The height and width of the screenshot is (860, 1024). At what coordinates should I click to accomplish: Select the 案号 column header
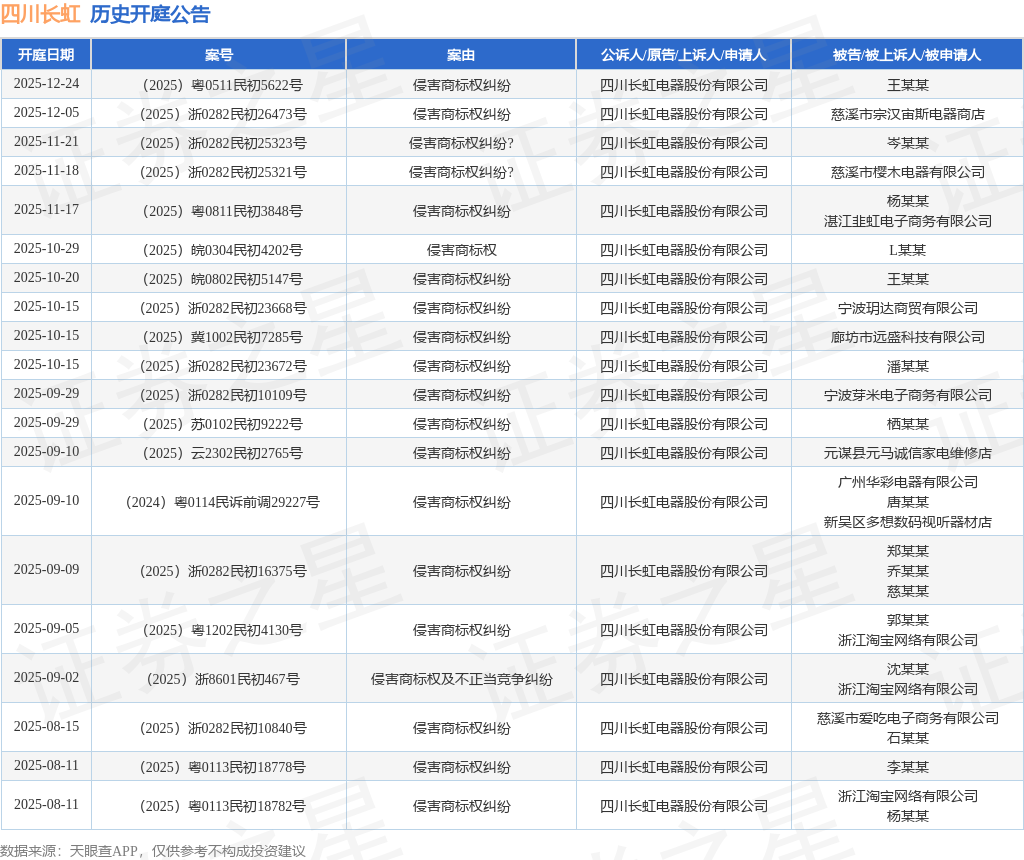point(219,55)
